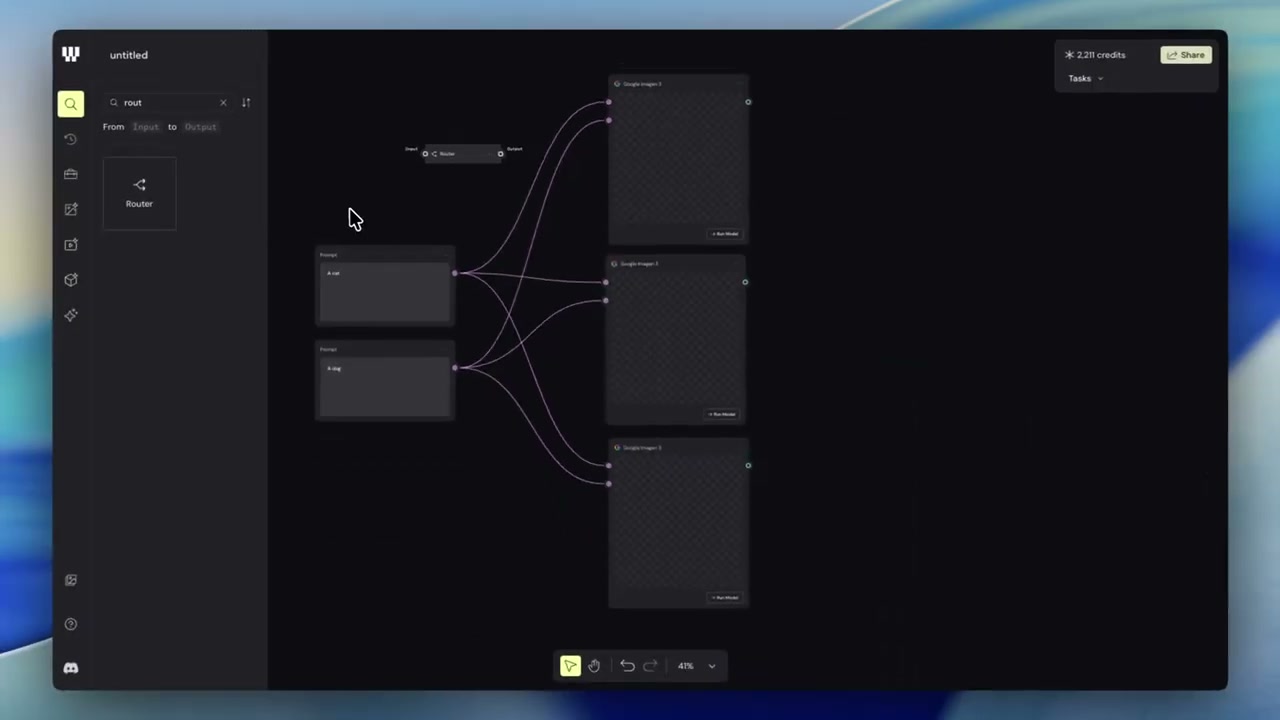The width and height of the screenshot is (1280, 720).
Task: Activate the select pointer tool
Action: 570,666
